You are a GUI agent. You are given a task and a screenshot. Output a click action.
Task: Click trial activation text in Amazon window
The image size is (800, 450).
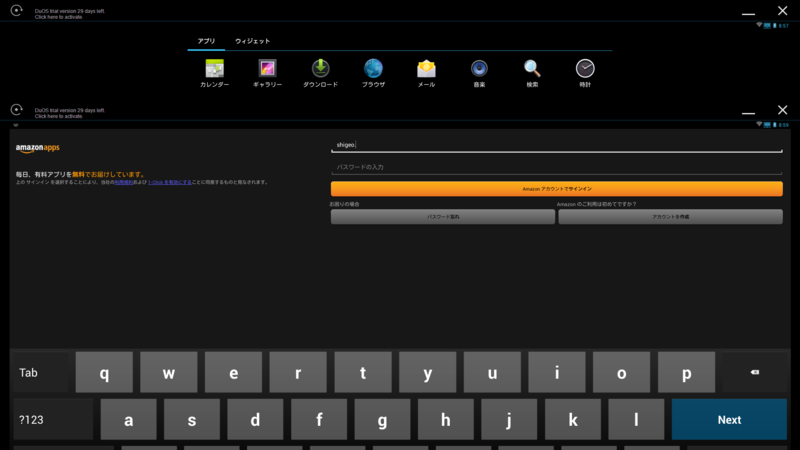[x=69, y=113]
